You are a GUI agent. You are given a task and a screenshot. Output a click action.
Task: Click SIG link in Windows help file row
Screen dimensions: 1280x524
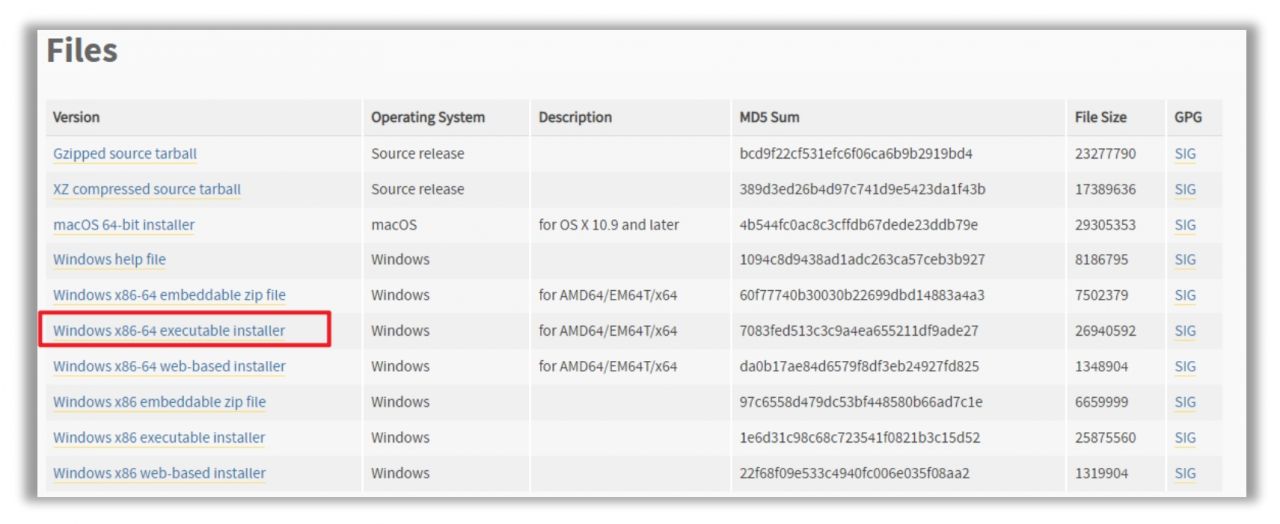coord(1185,260)
